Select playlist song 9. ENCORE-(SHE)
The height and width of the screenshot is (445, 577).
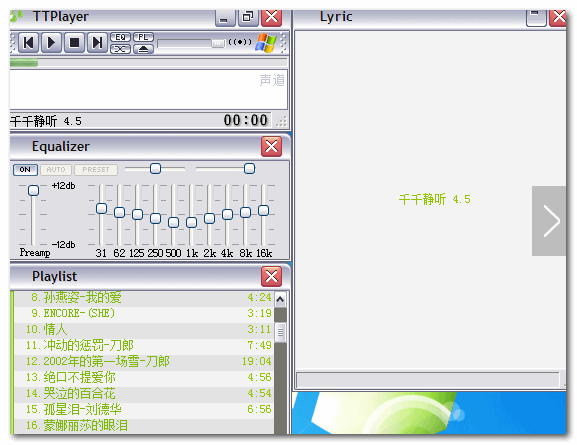pos(144,314)
